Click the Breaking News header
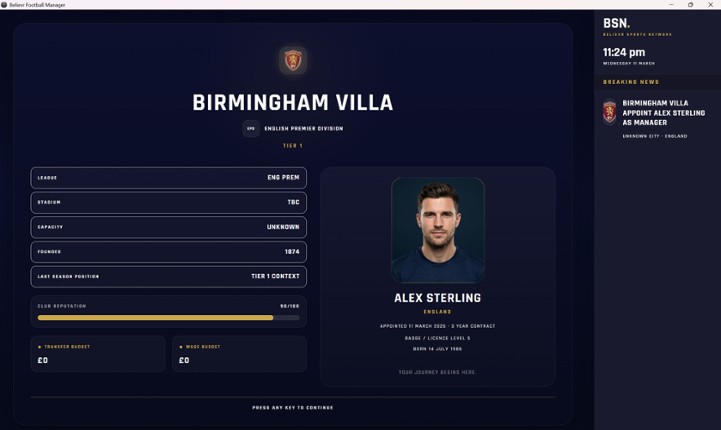 click(631, 82)
